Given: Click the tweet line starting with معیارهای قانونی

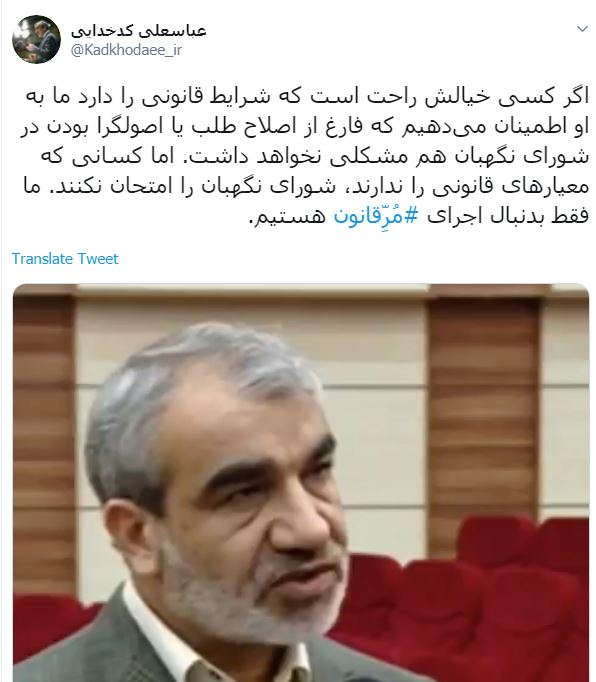Looking at the screenshot, I should 306,186.
